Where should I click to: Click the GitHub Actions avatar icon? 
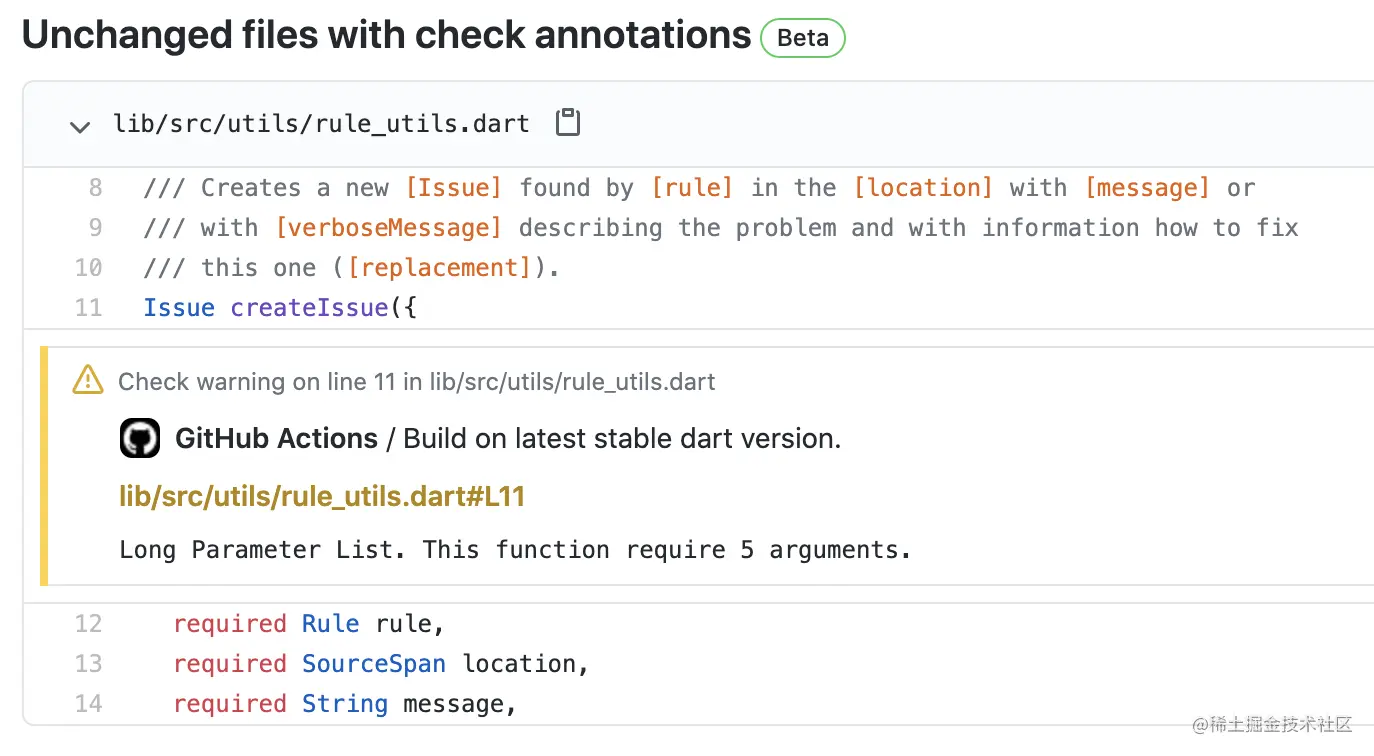(140, 438)
